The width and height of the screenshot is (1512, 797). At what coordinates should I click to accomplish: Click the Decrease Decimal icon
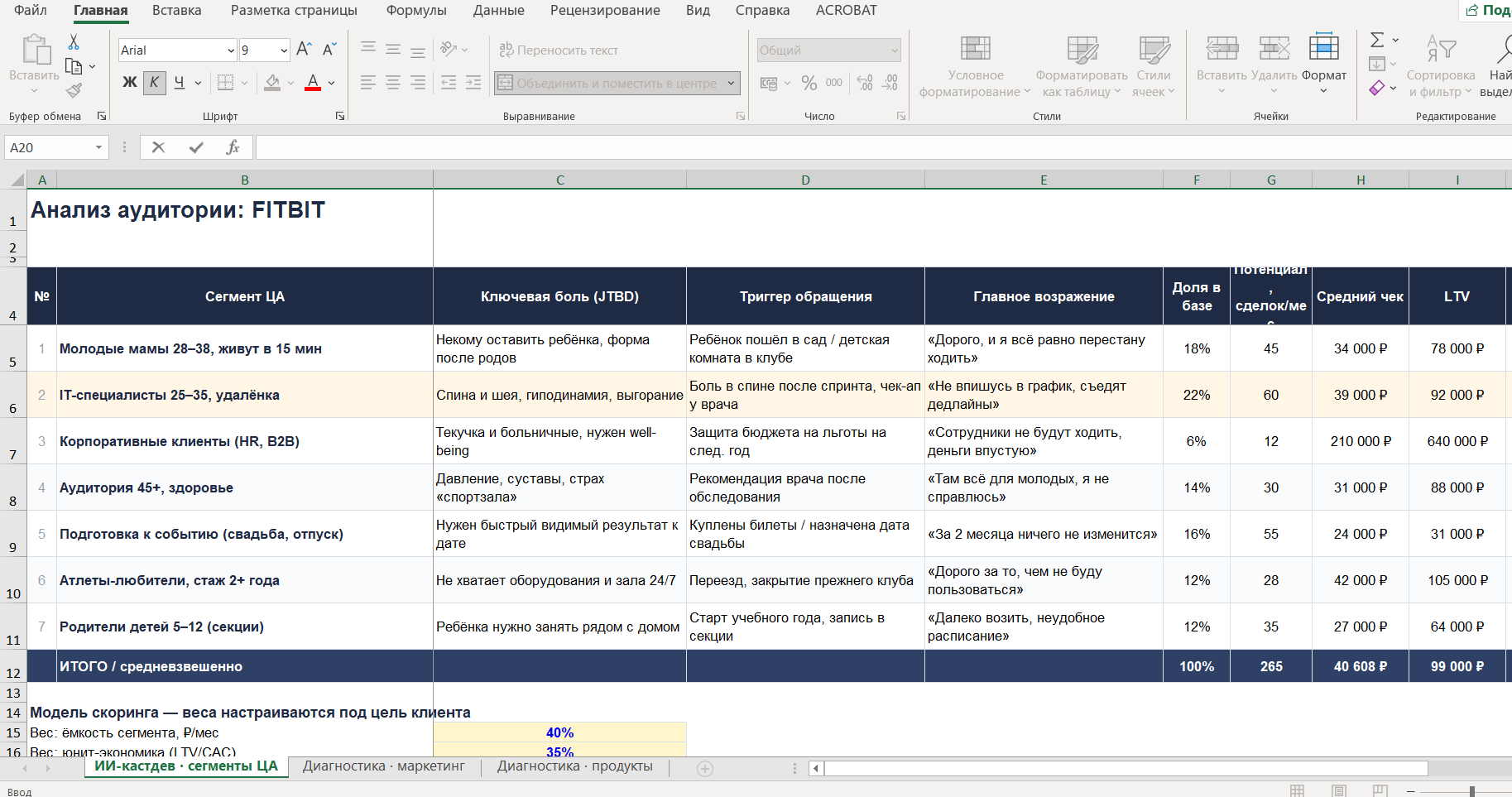890,83
